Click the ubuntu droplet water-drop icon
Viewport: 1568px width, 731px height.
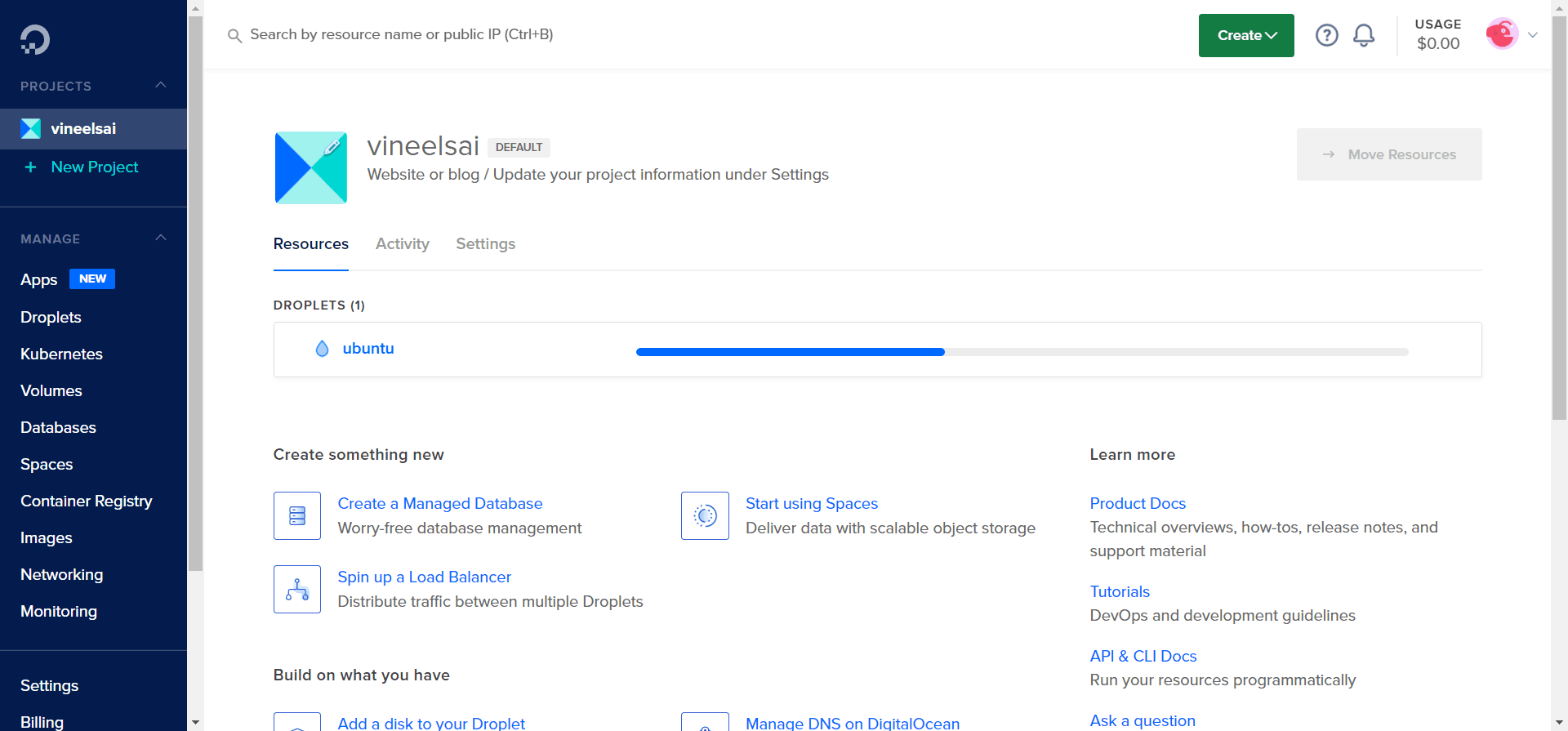322,349
